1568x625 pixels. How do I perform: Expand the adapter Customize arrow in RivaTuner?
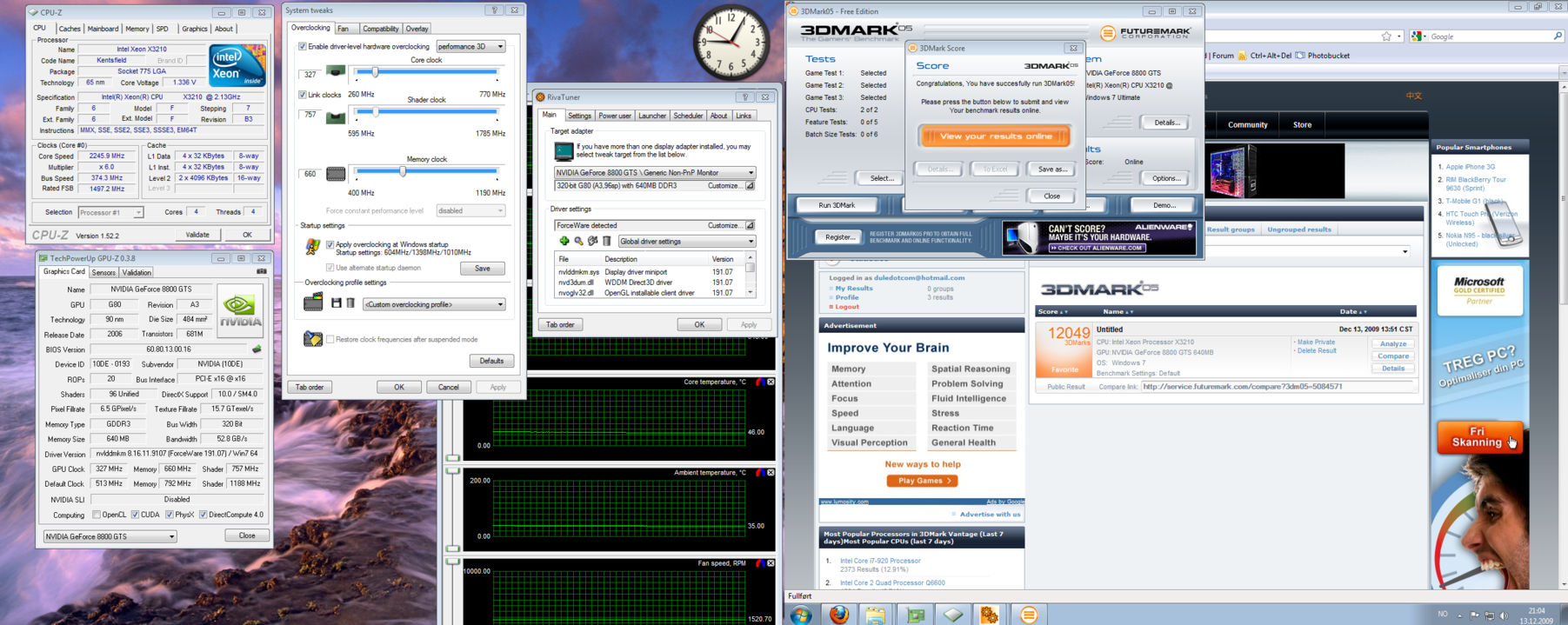pyautogui.click(x=750, y=186)
